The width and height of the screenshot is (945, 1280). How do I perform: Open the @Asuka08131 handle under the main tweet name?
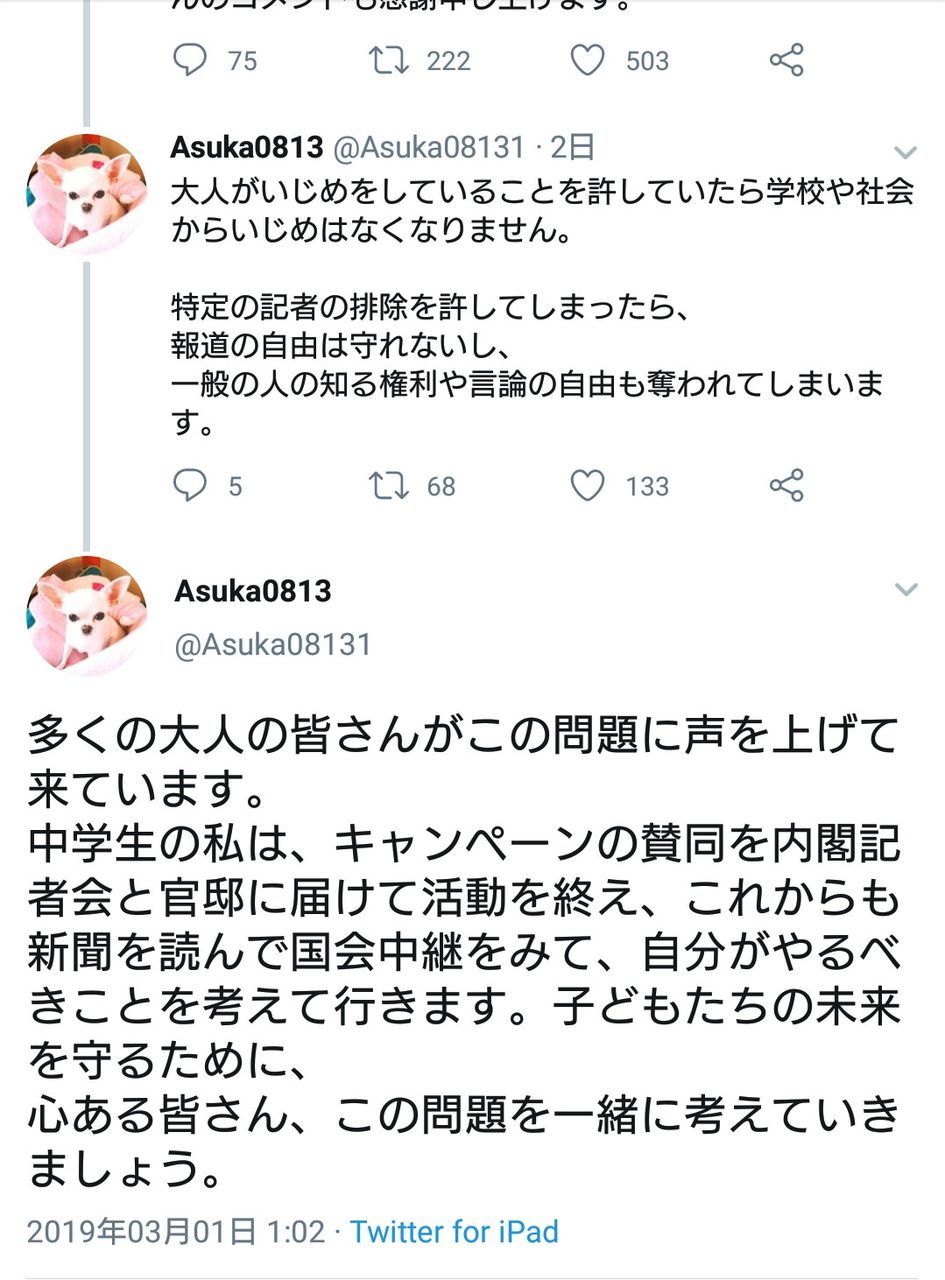point(273,645)
